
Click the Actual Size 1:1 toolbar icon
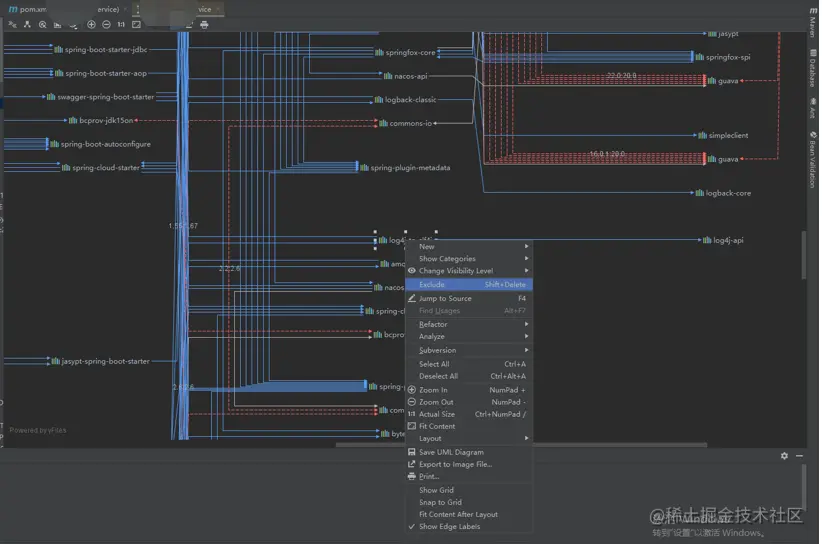click(x=121, y=24)
